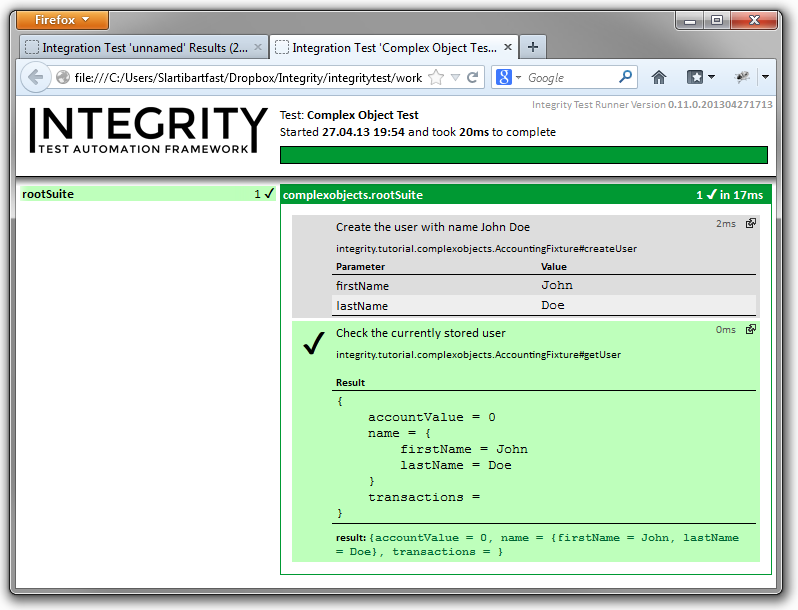The width and height of the screenshot is (798, 610).
Task: Click the green test progress bar
Action: [523, 155]
